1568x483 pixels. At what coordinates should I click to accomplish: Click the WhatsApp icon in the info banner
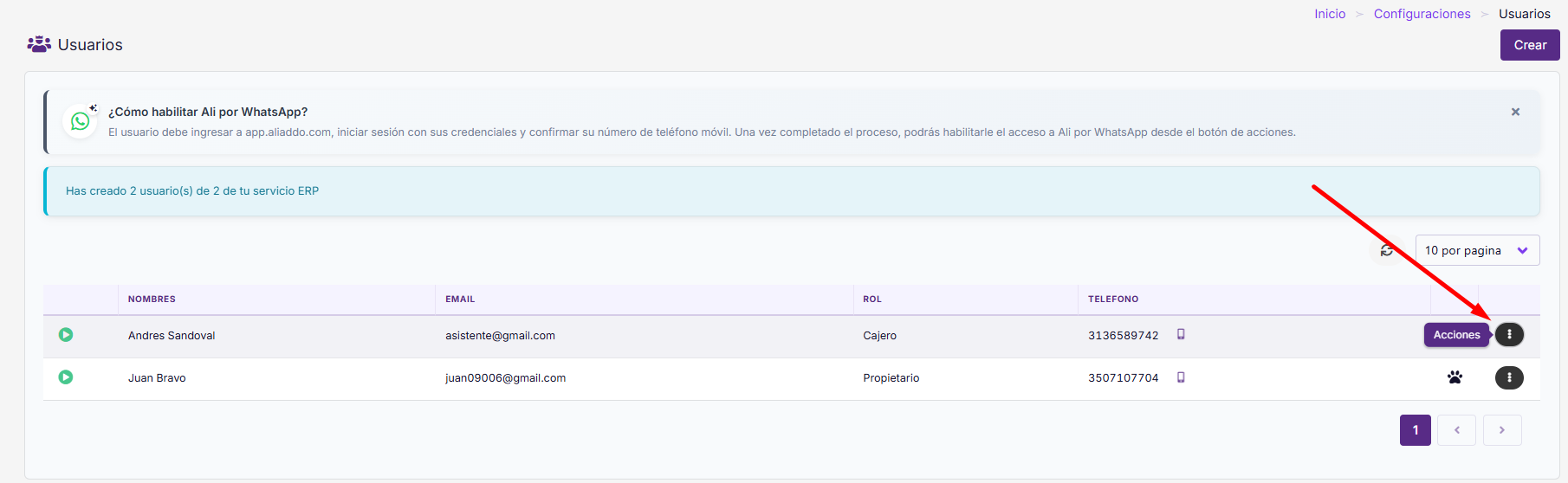pos(81,121)
